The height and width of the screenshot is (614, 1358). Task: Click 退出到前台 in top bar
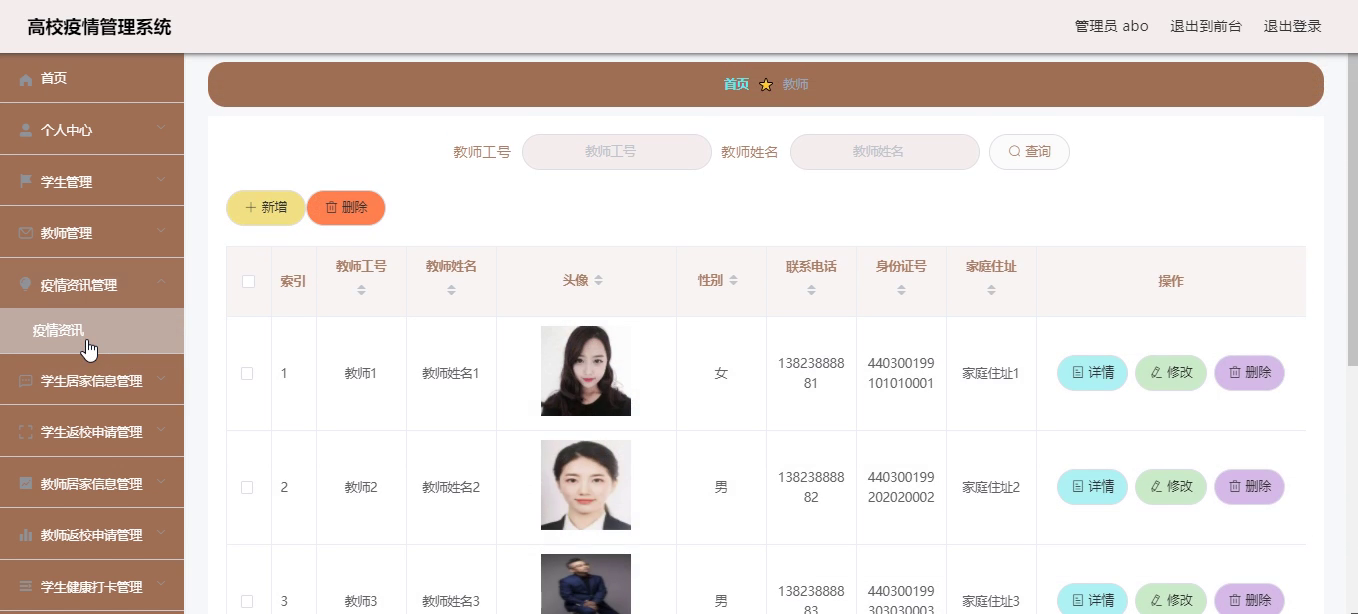(1206, 26)
